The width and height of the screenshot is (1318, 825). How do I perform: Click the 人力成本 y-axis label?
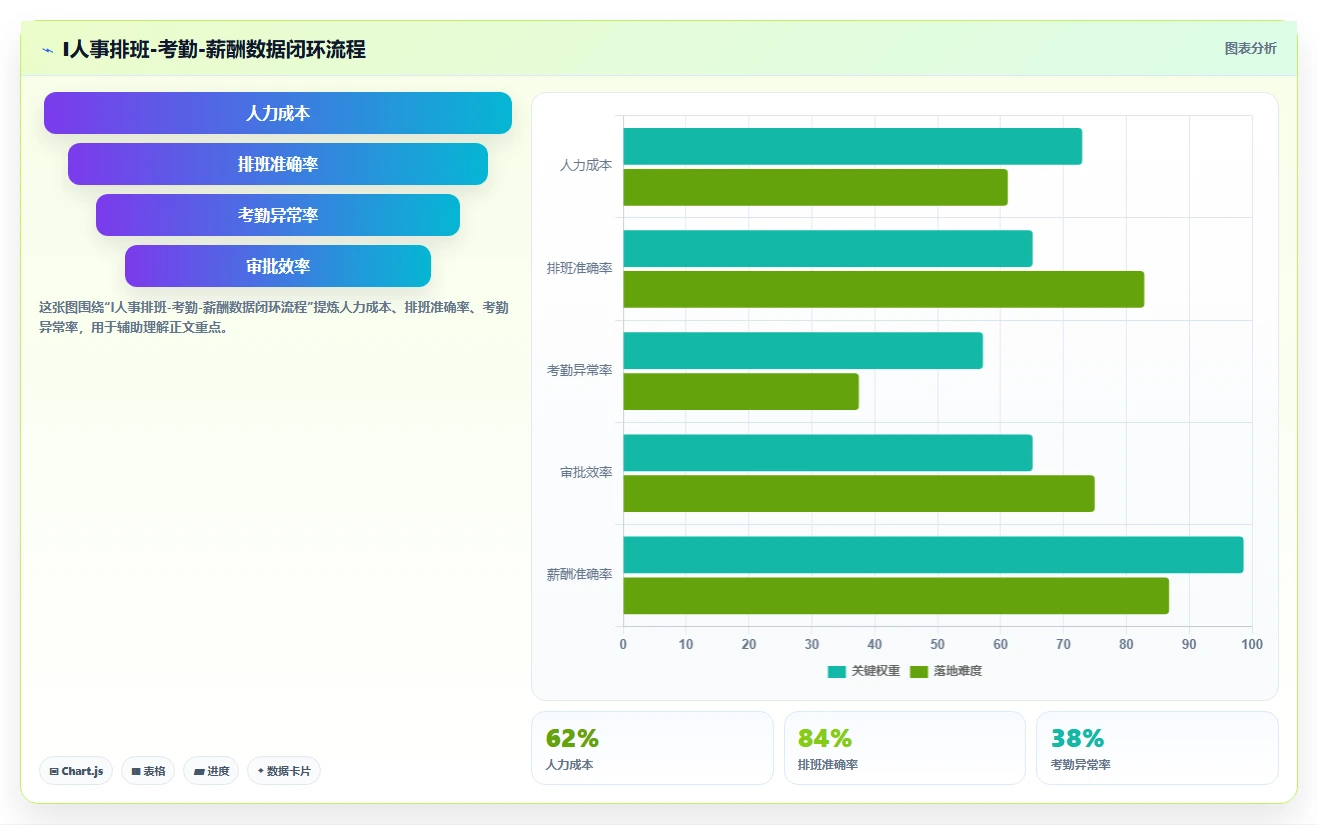pos(586,166)
